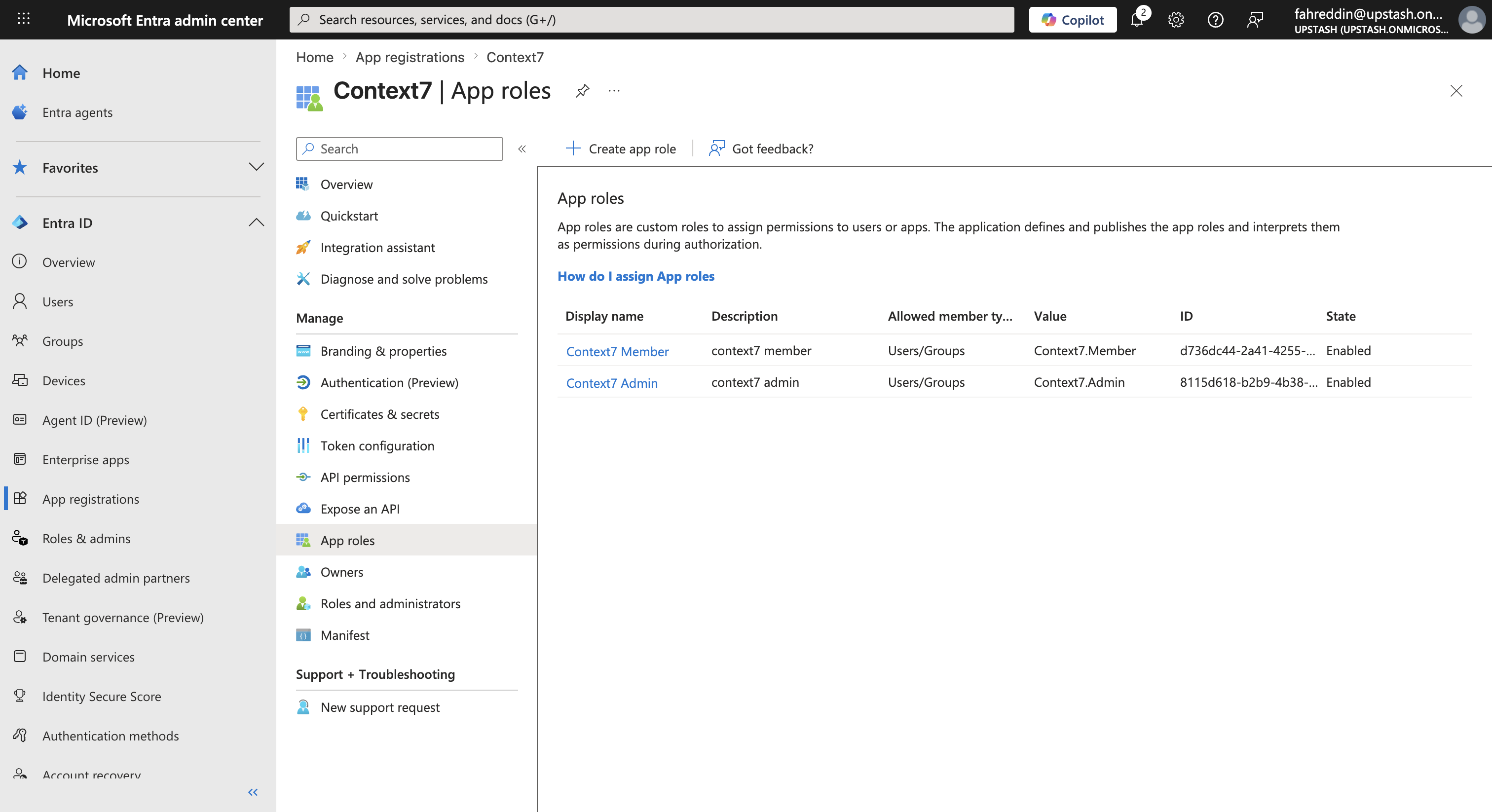Screen dimensions: 1492x812
Task: Click Diagnose and solve problems icon
Action: pyautogui.click(x=303, y=279)
